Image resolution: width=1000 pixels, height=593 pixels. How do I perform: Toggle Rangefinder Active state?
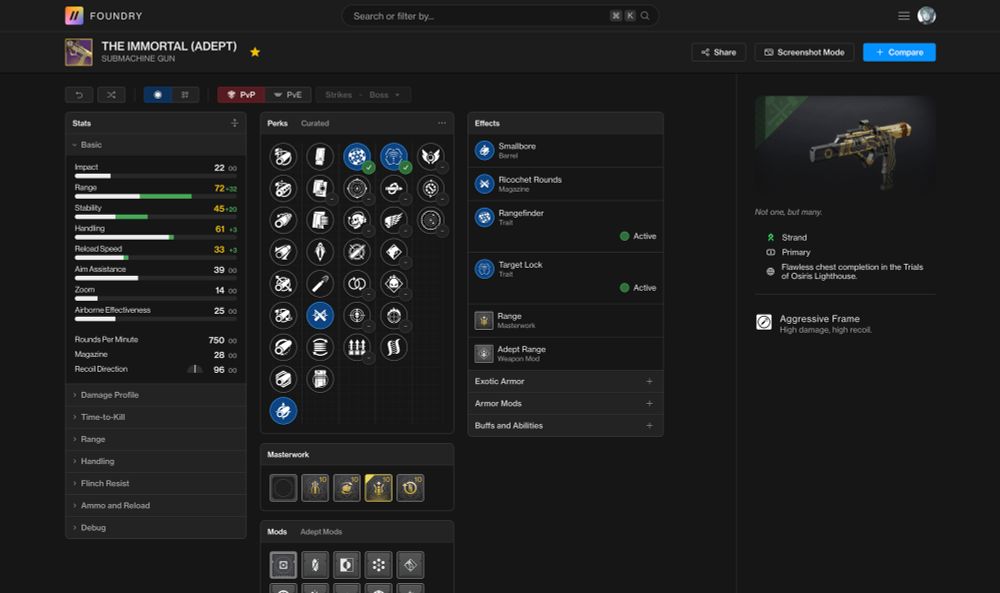point(638,237)
